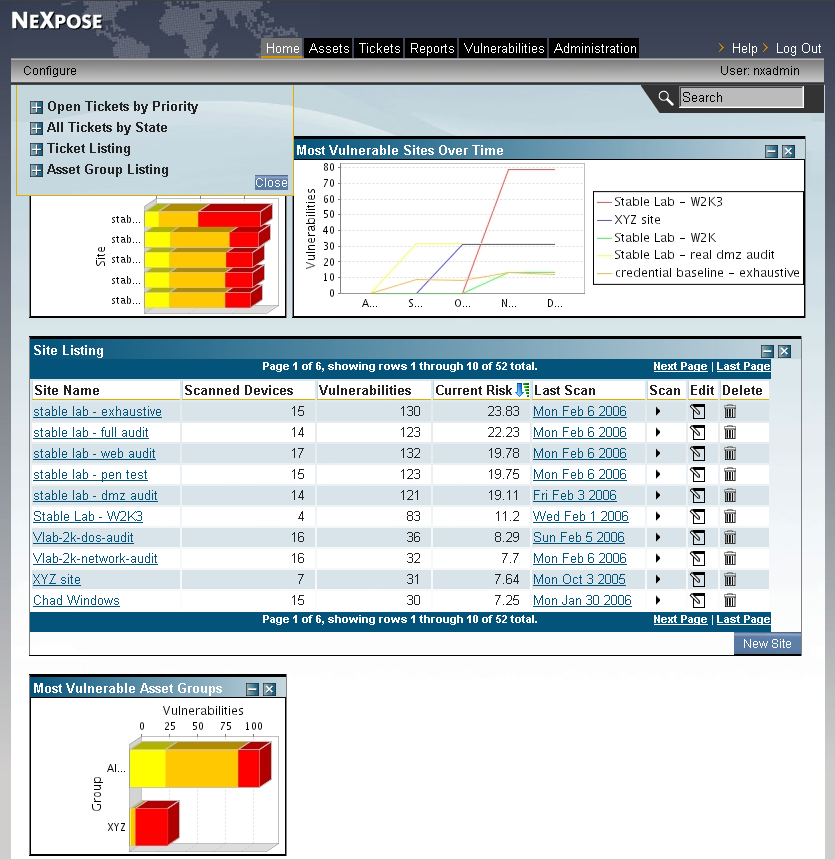This screenshot has height=860, width=835.
Task: Jump to Last Page at bottom
Action: pyautogui.click(x=743, y=619)
